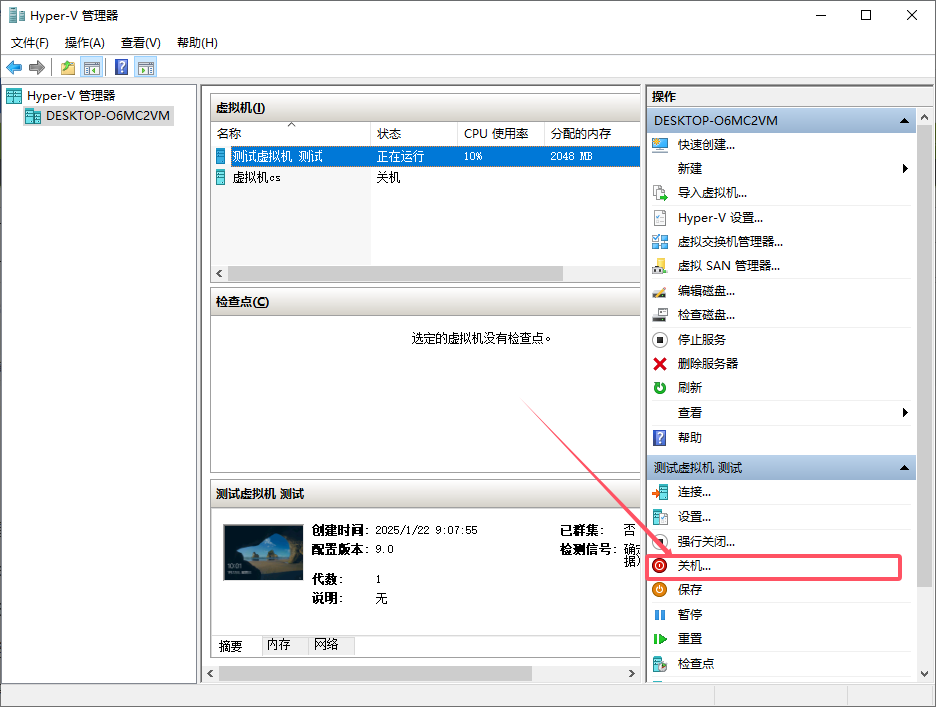Viewport: 936px width, 707px height.
Task: Click 连接... to connect to the VM
Action: [x=694, y=492]
